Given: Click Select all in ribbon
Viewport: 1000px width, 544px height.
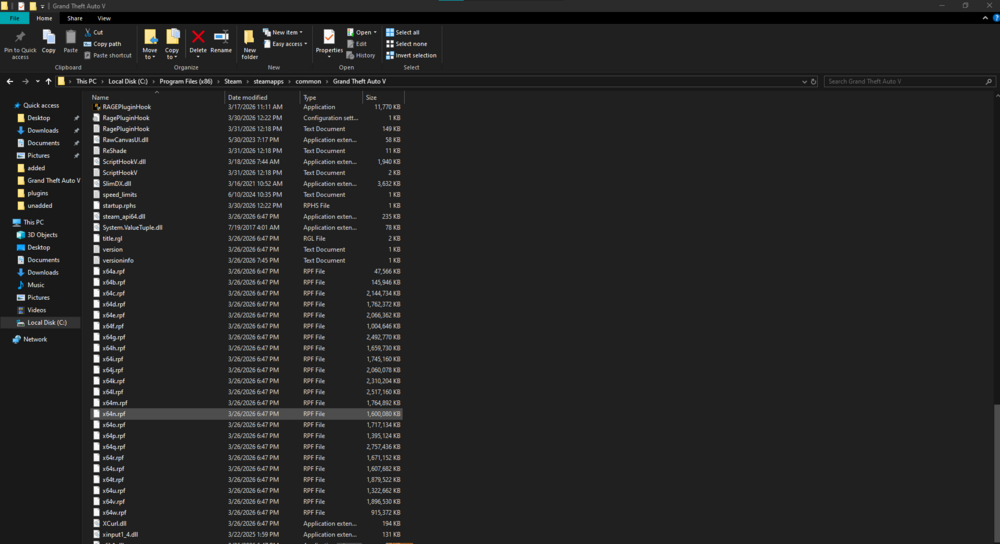Looking at the screenshot, I should coord(402,33).
